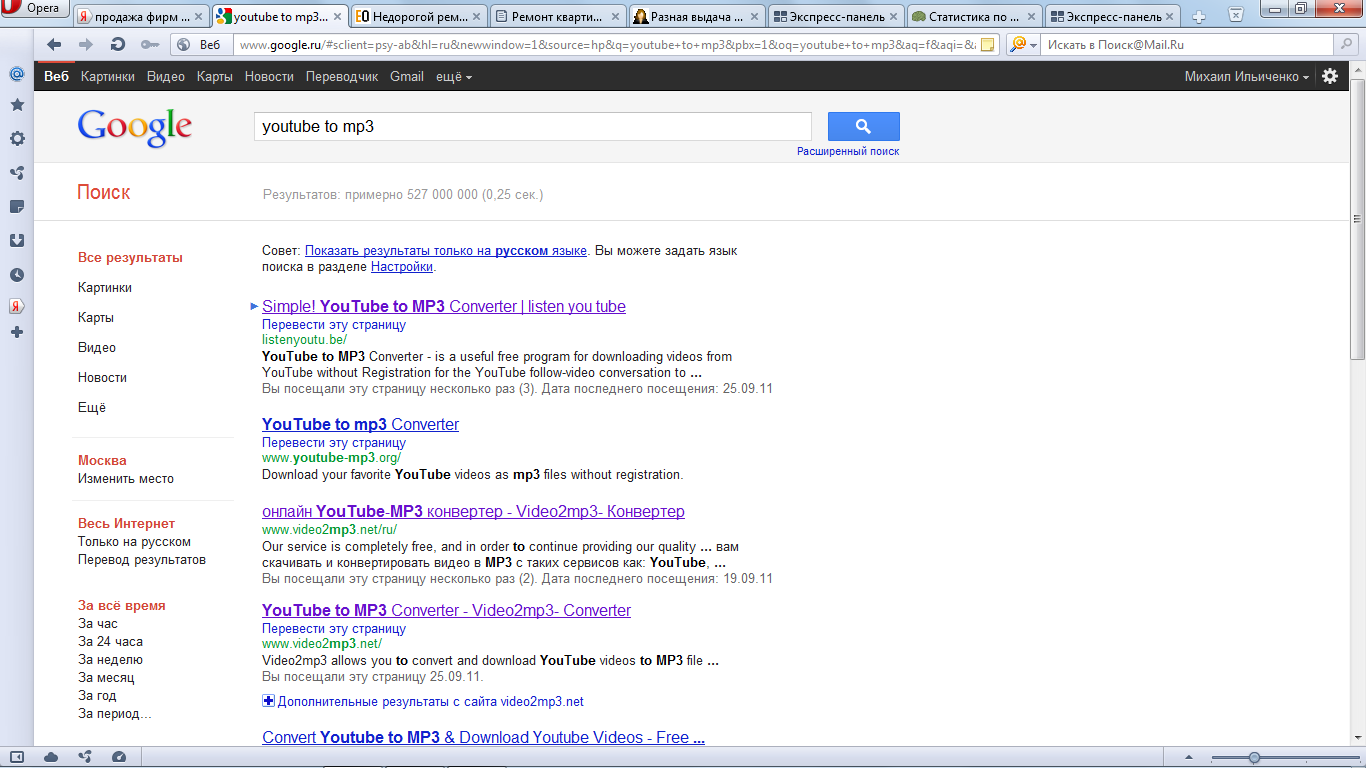Open 'Видео' in the black Google top bar
The width and height of the screenshot is (1366, 768).
166,76
